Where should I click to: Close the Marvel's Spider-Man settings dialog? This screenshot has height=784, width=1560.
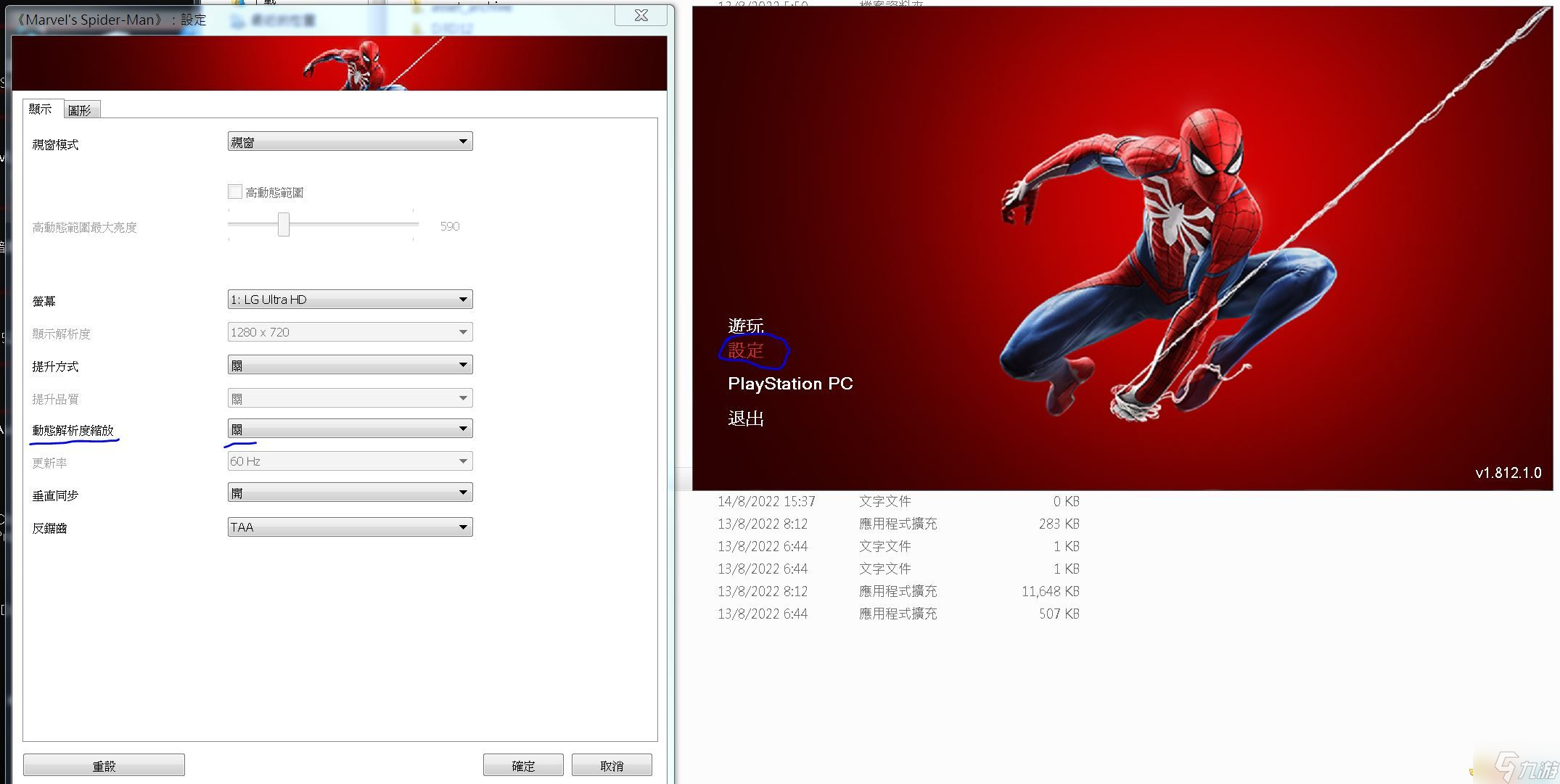[x=641, y=15]
